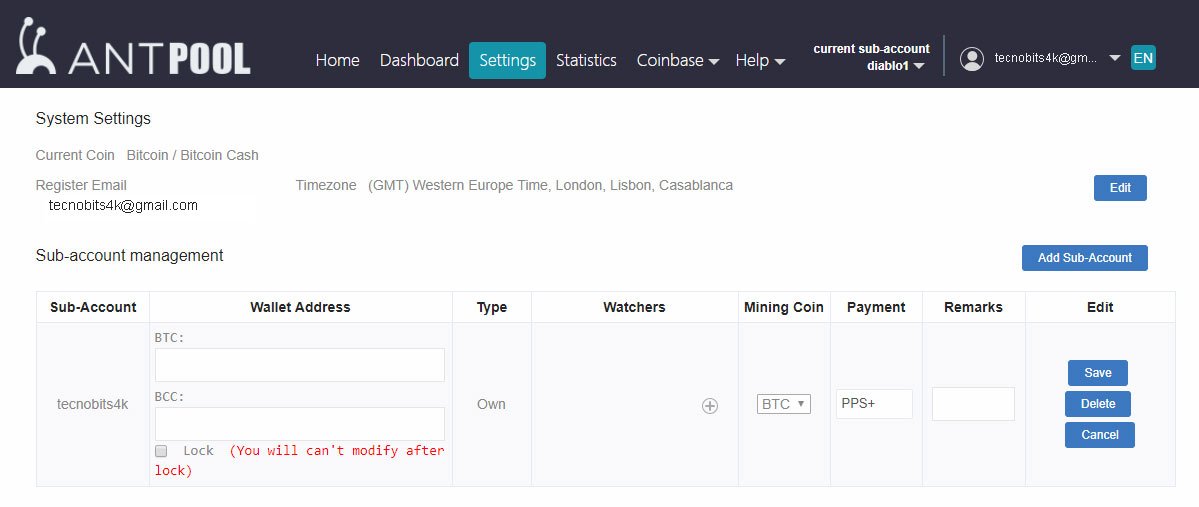Screen dimensions: 1199x507
Task: Click the Remarks column header
Action: pyautogui.click(x=973, y=307)
